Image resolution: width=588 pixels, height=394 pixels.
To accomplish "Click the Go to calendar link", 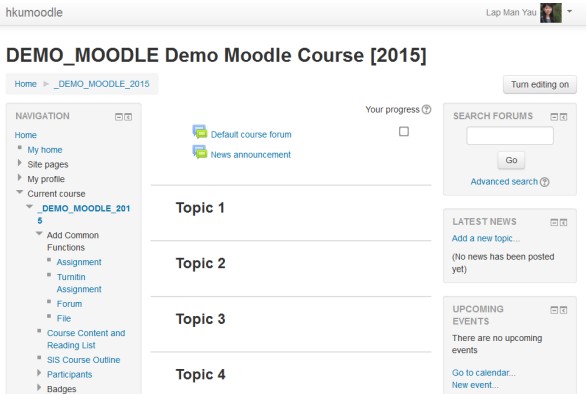I will click(483, 373).
